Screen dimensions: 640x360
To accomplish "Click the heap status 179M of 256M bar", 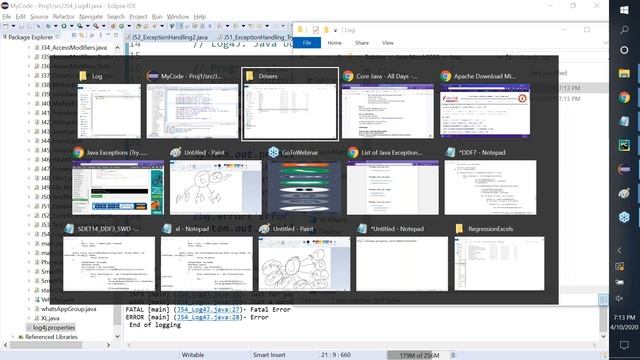I will point(419,356).
